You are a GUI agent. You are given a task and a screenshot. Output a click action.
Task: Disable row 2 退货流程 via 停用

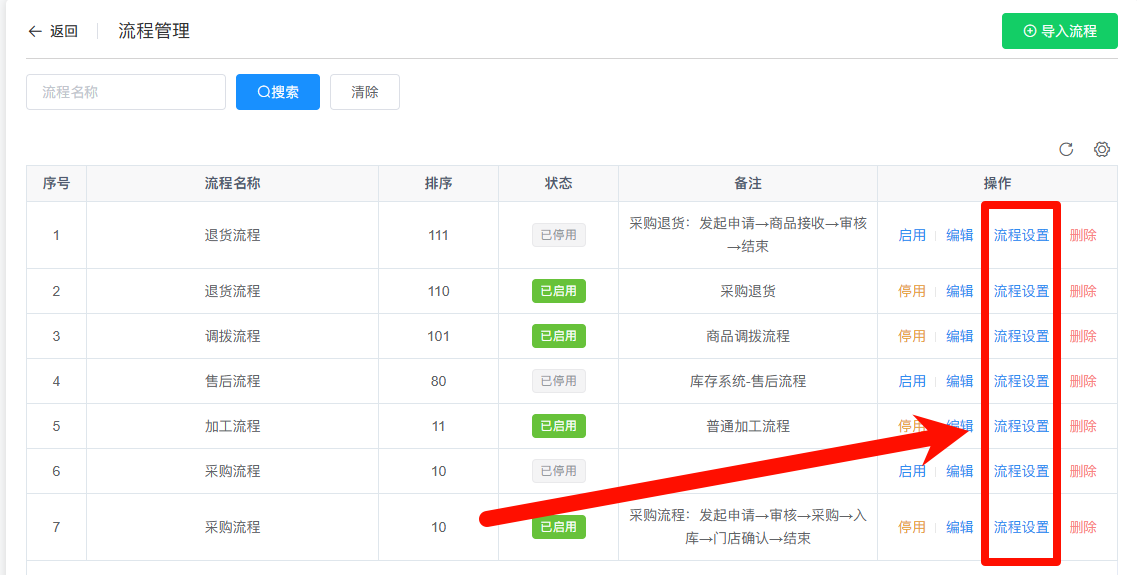pos(912,291)
